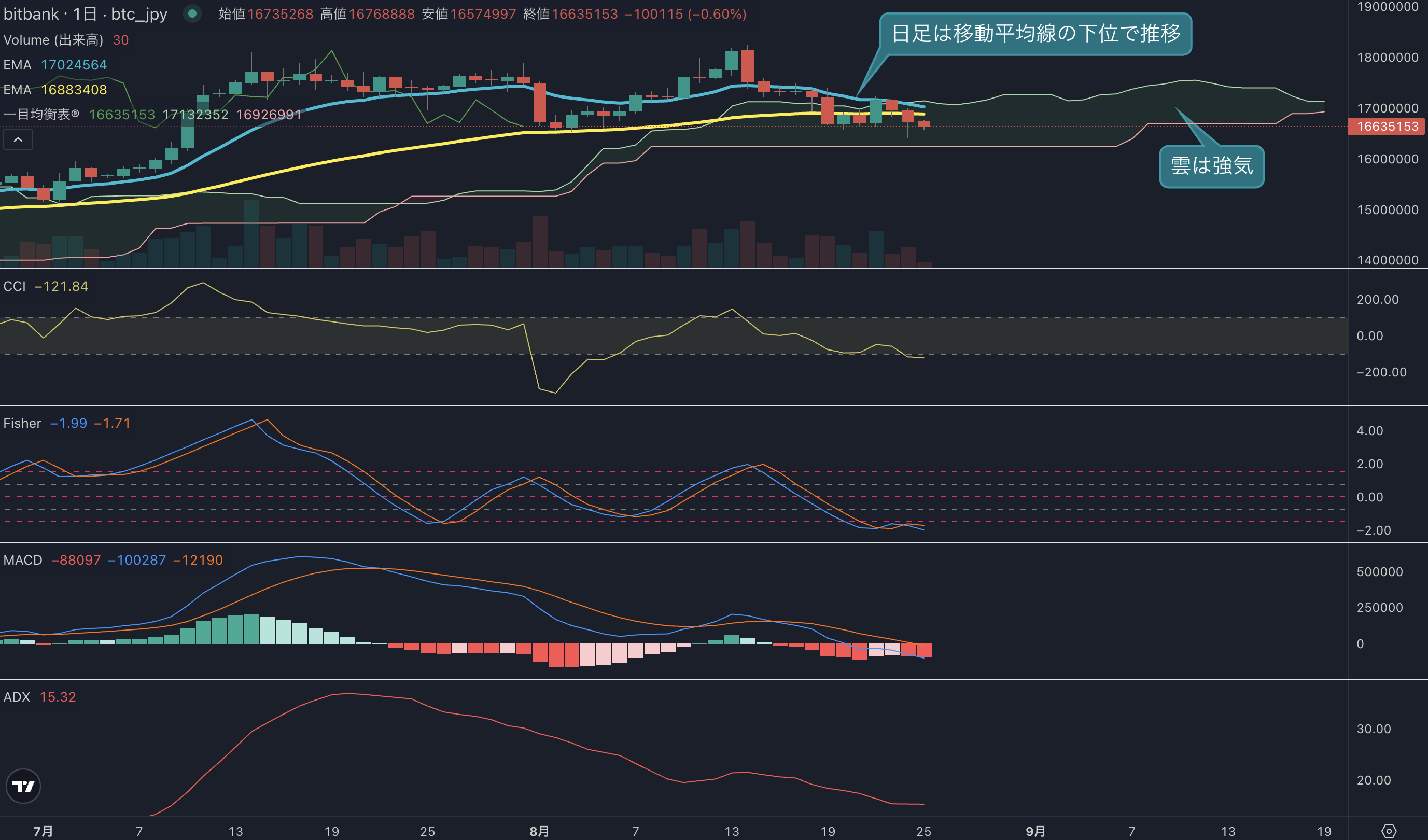Click the 8月 date on time axis
The image size is (1428, 840).
tap(539, 831)
